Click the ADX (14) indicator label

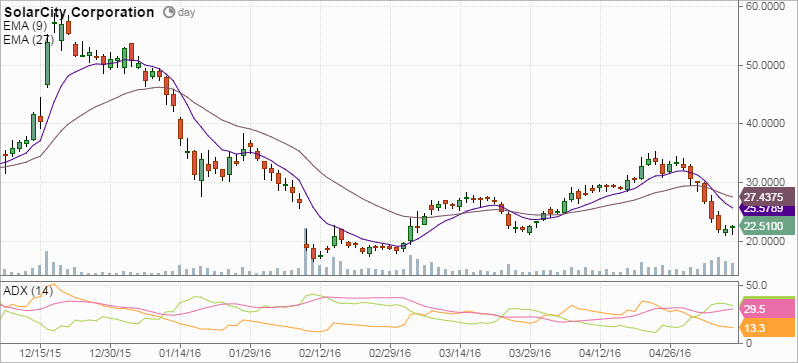[x=27, y=291]
